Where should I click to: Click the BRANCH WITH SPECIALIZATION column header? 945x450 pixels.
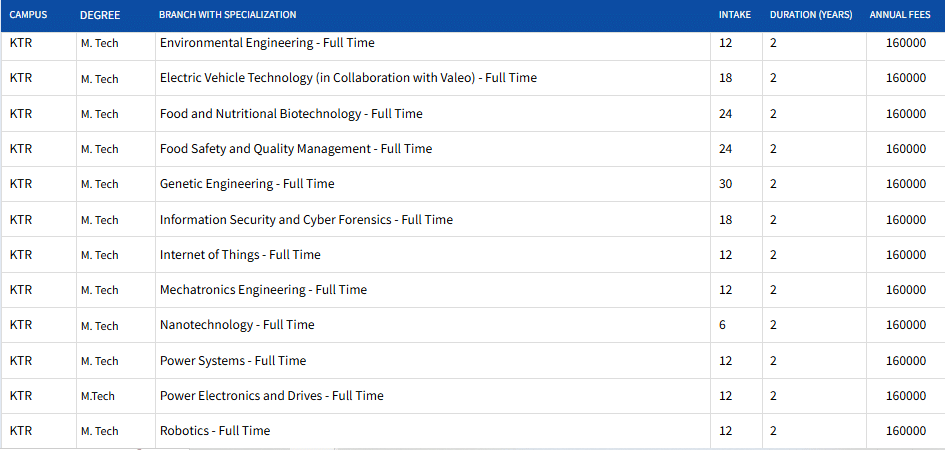point(227,15)
